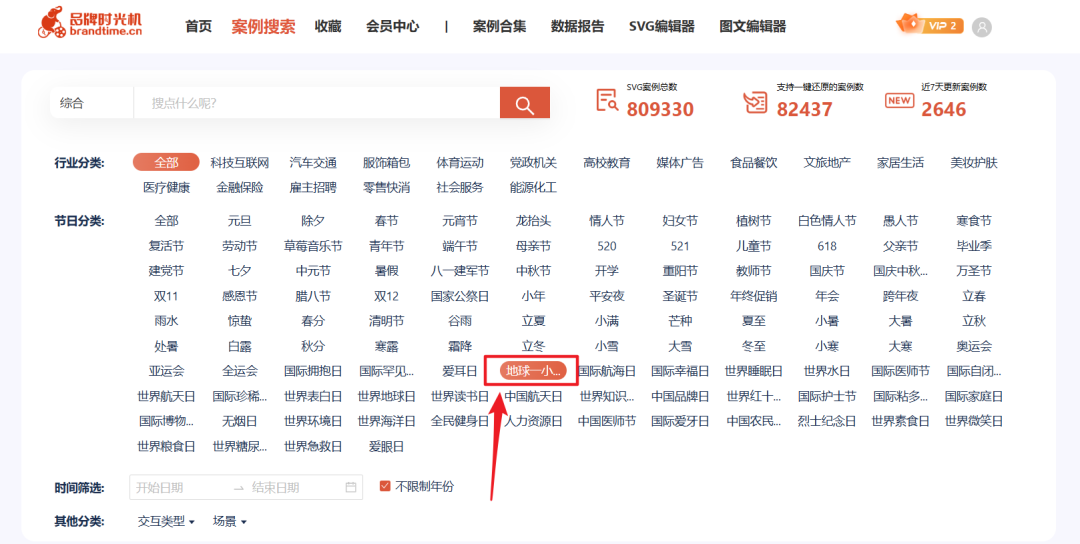Select 媒体广告 industry filter

tap(680, 163)
